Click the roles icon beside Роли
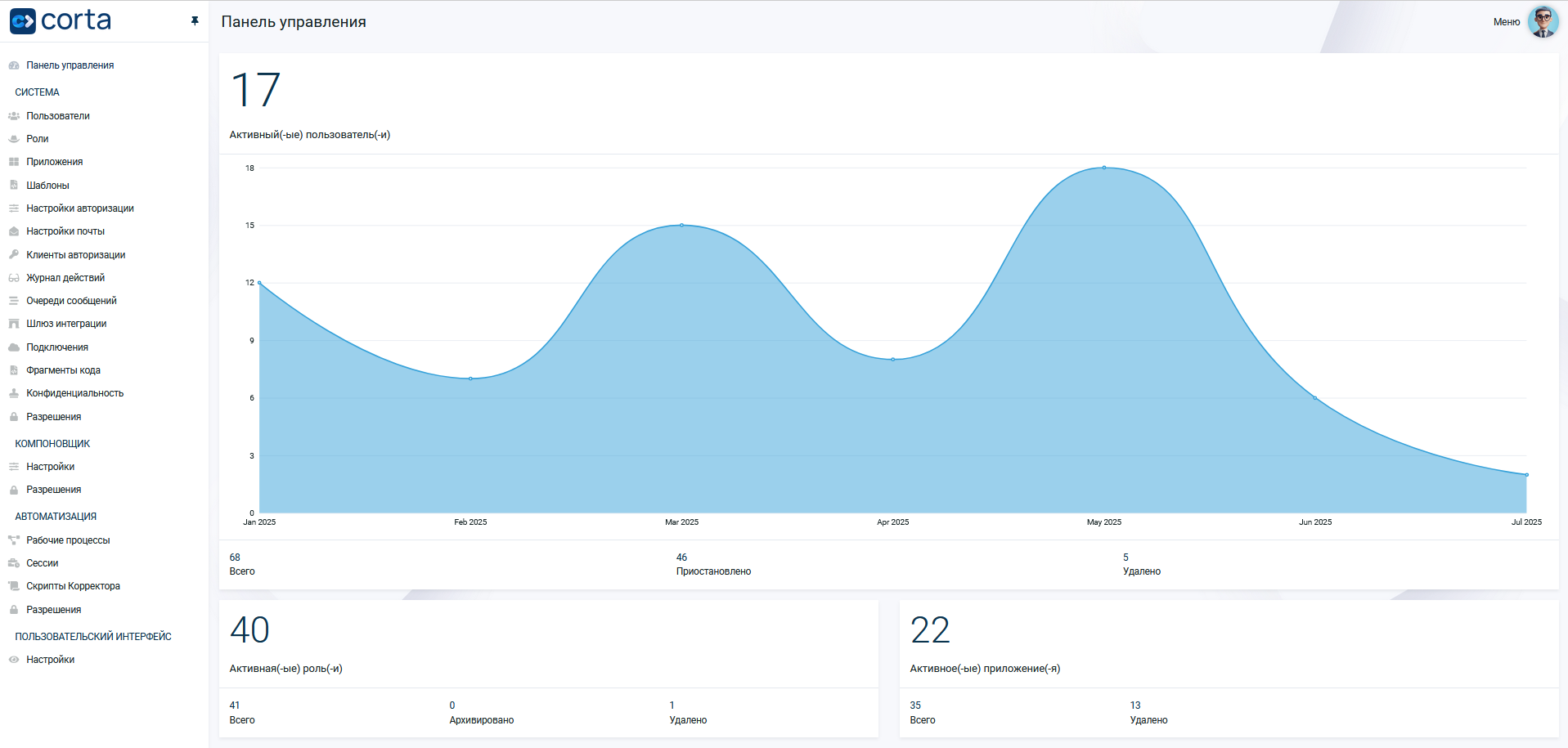1568x748 pixels. point(14,139)
